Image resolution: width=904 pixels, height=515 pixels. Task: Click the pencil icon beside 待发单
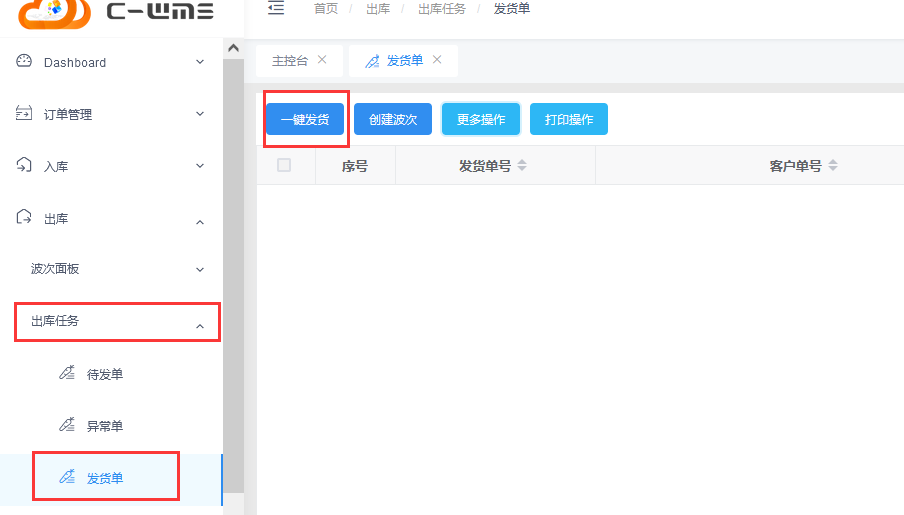pos(67,373)
